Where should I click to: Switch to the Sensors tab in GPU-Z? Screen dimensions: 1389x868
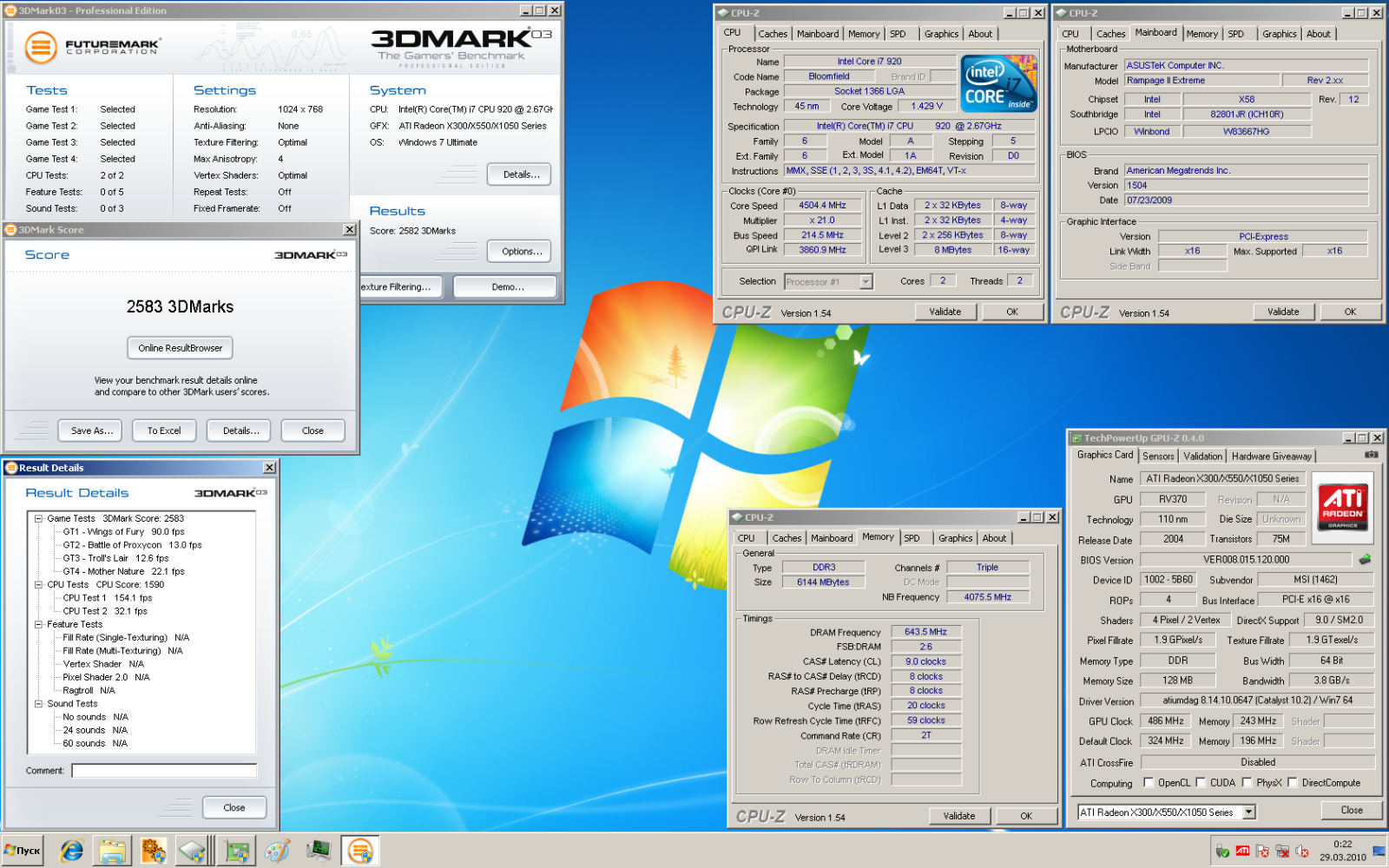[x=1158, y=456]
